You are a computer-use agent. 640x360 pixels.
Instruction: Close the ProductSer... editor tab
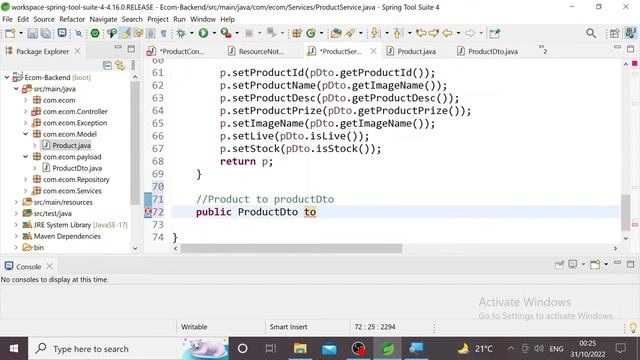(x=373, y=51)
